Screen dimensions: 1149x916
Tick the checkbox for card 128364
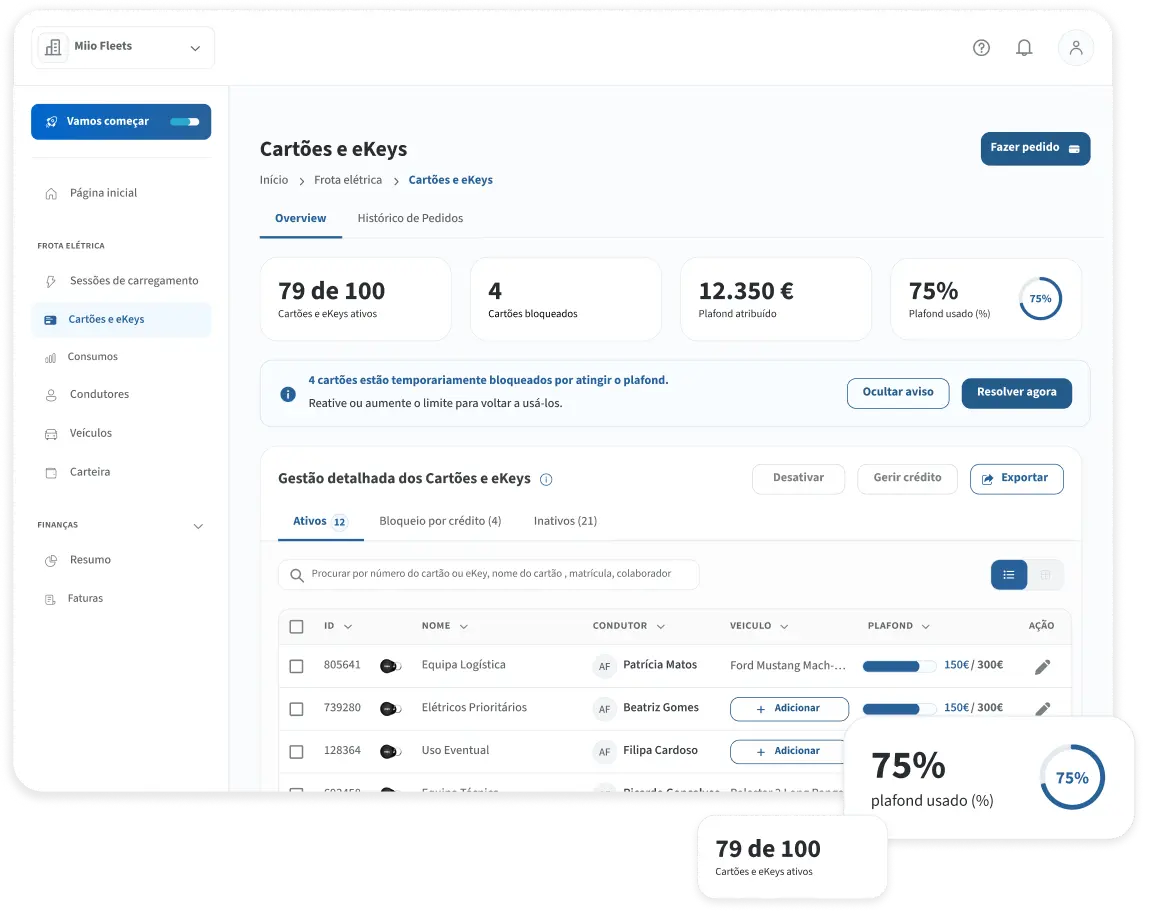coord(296,752)
